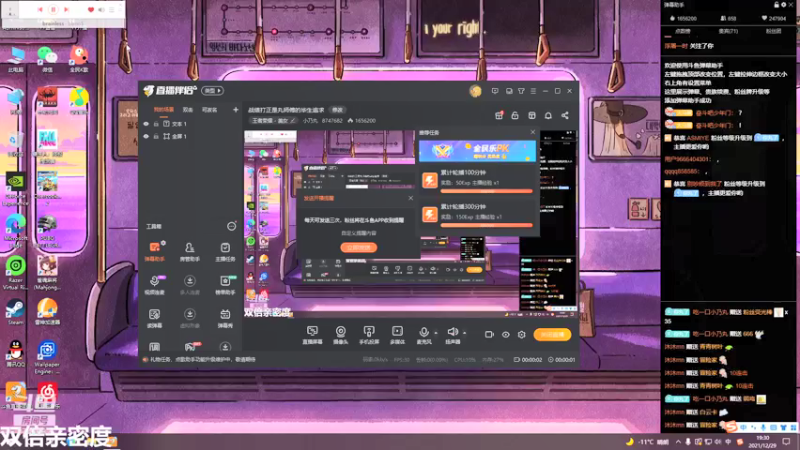
Task: Switch to the 我的场景 tab
Action: (164, 110)
